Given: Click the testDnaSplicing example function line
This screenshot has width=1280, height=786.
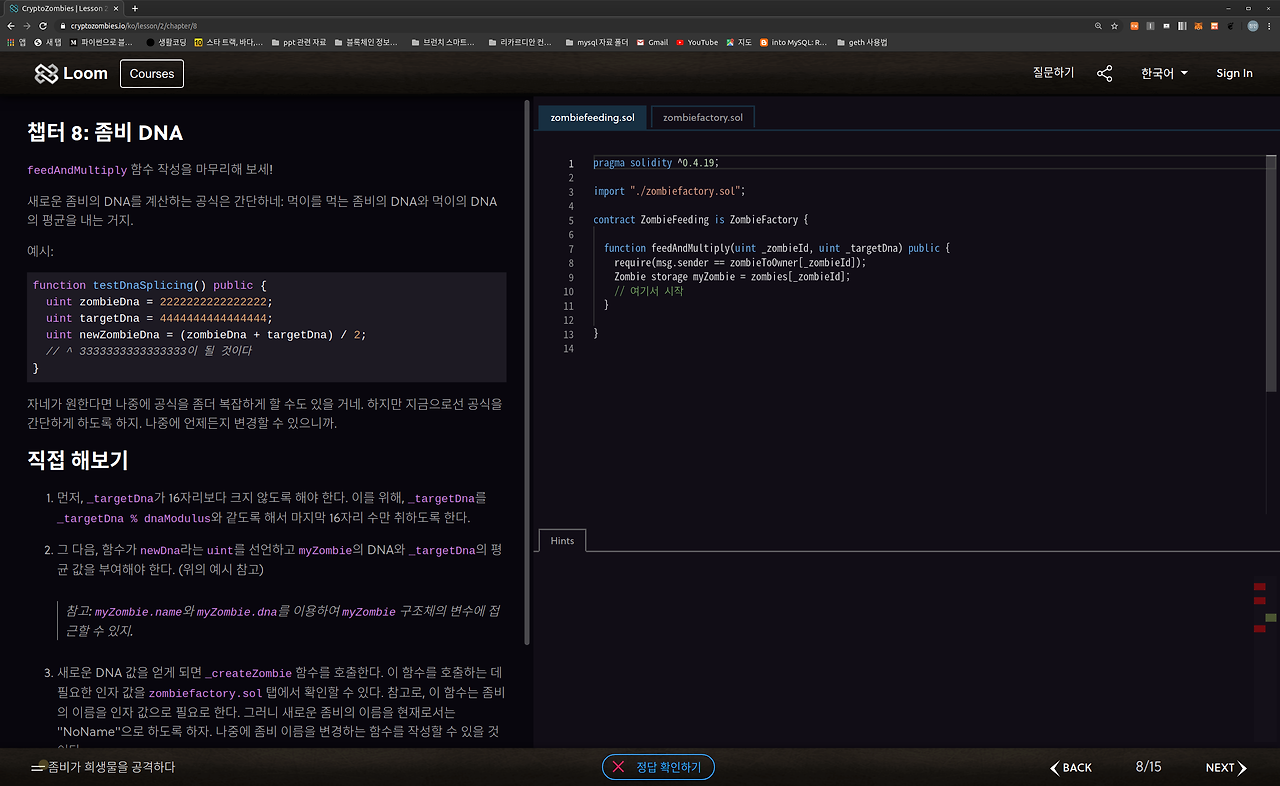Looking at the screenshot, I should pos(150,285).
